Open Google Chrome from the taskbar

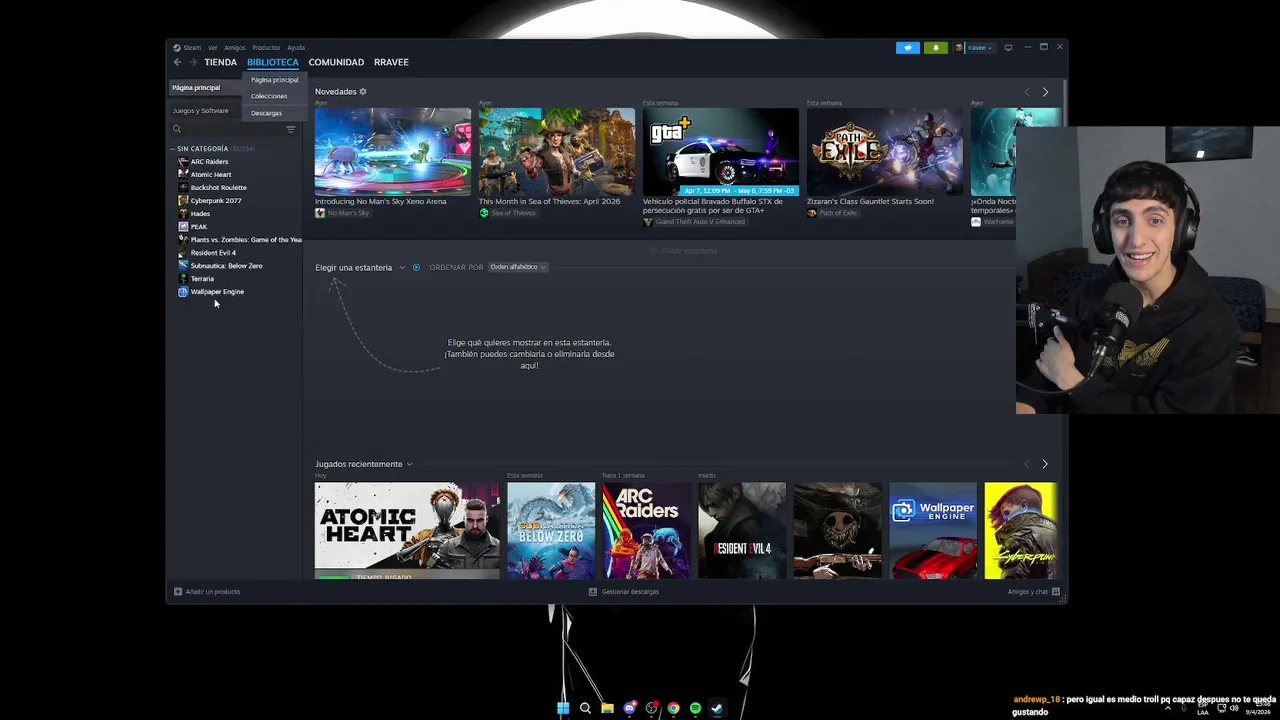click(673, 708)
